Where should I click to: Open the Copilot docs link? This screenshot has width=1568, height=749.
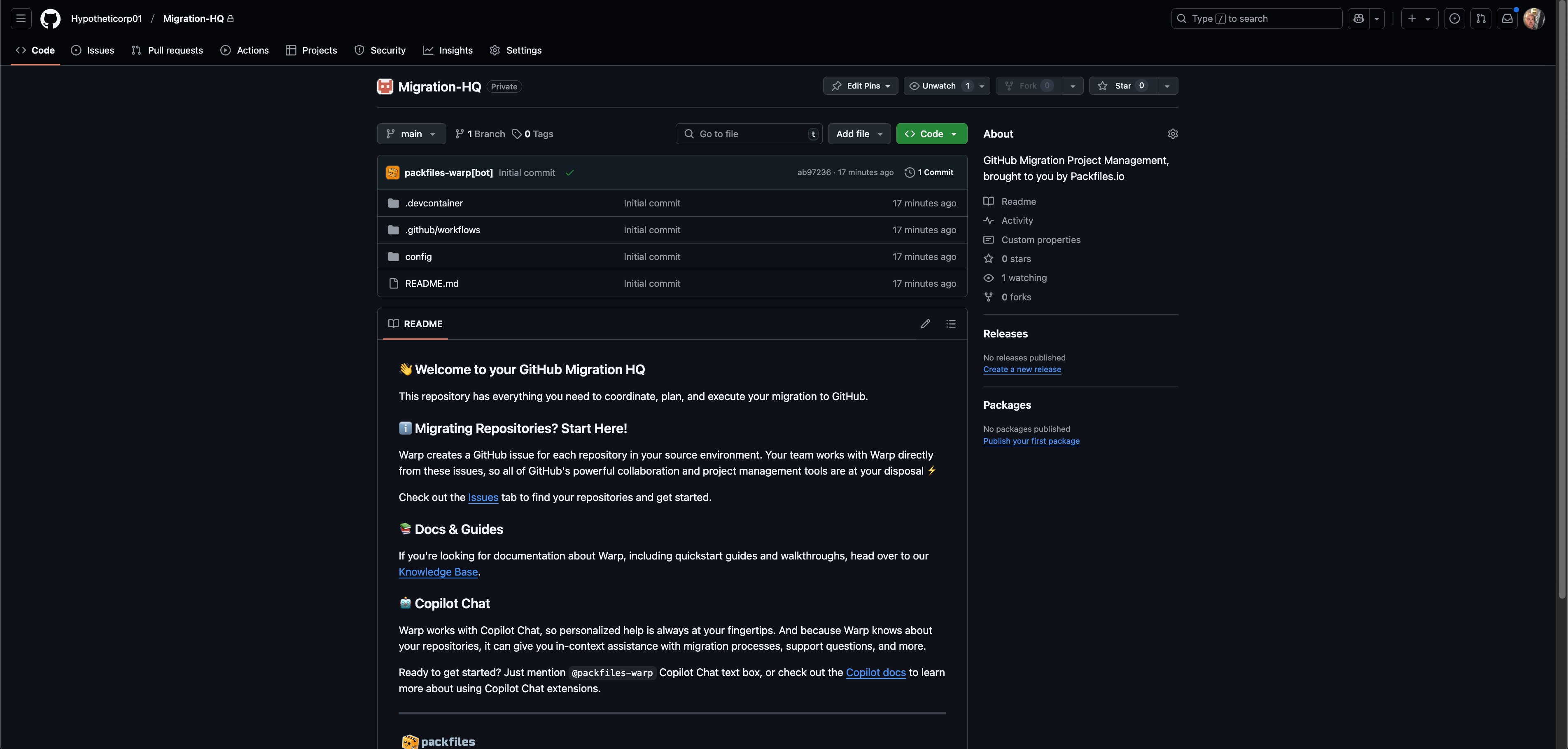click(x=876, y=673)
